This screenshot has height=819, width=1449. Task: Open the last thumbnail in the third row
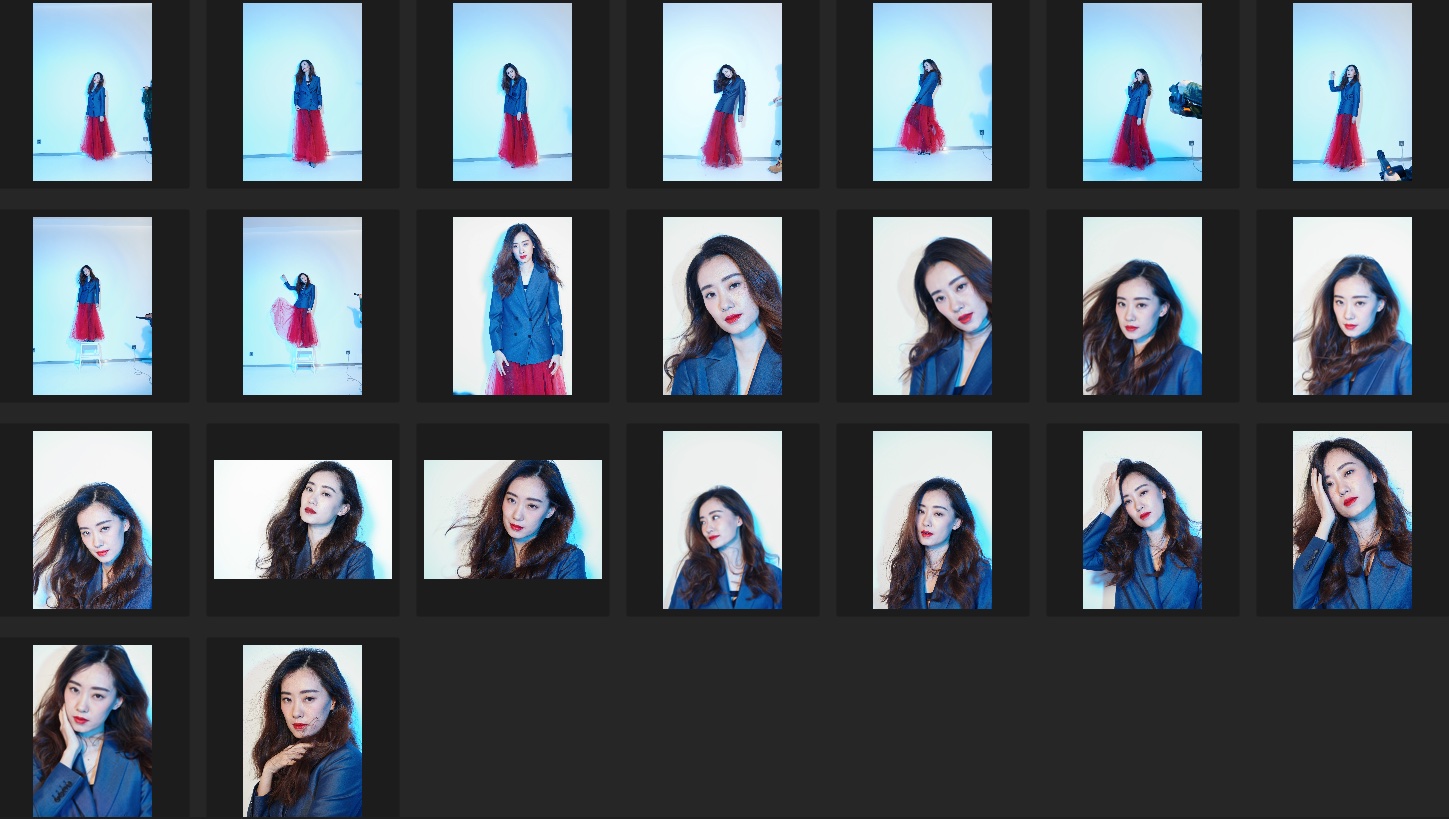pos(1352,520)
